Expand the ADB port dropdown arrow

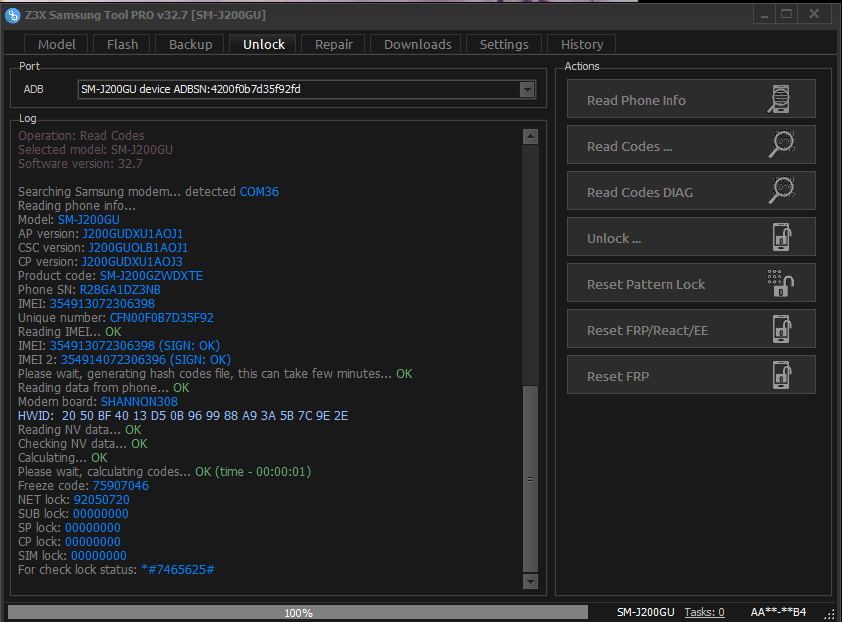[527, 90]
